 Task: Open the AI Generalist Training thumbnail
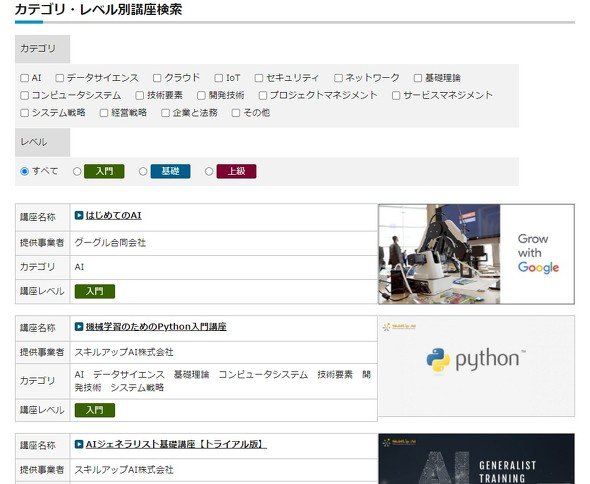click(476, 459)
